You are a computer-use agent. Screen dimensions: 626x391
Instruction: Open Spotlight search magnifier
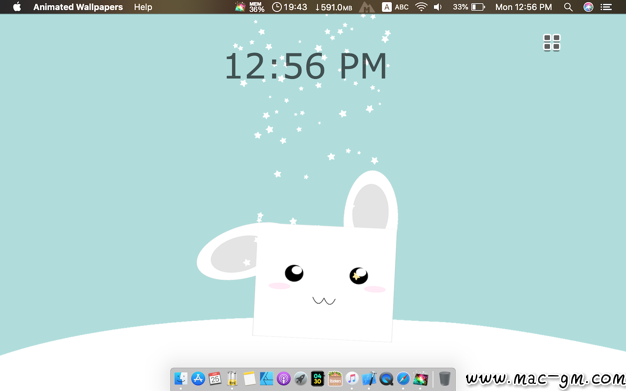(568, 7)
